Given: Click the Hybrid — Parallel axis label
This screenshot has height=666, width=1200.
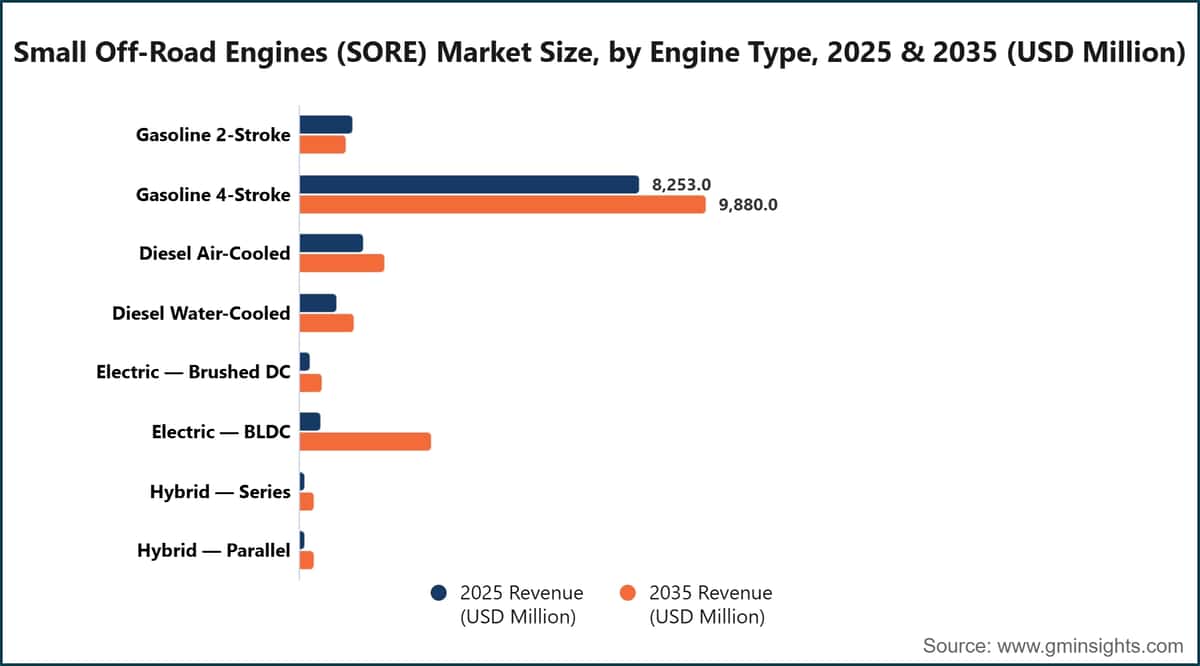Looking at the screenshot, I should (213, 550).
